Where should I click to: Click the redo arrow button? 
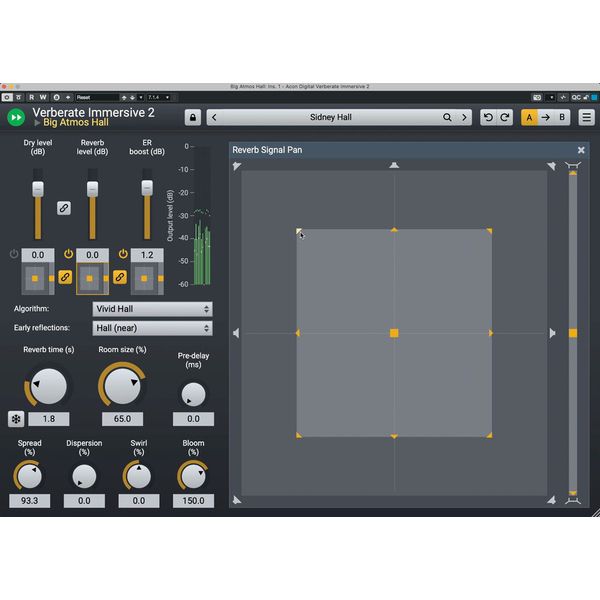pos(505,117)
